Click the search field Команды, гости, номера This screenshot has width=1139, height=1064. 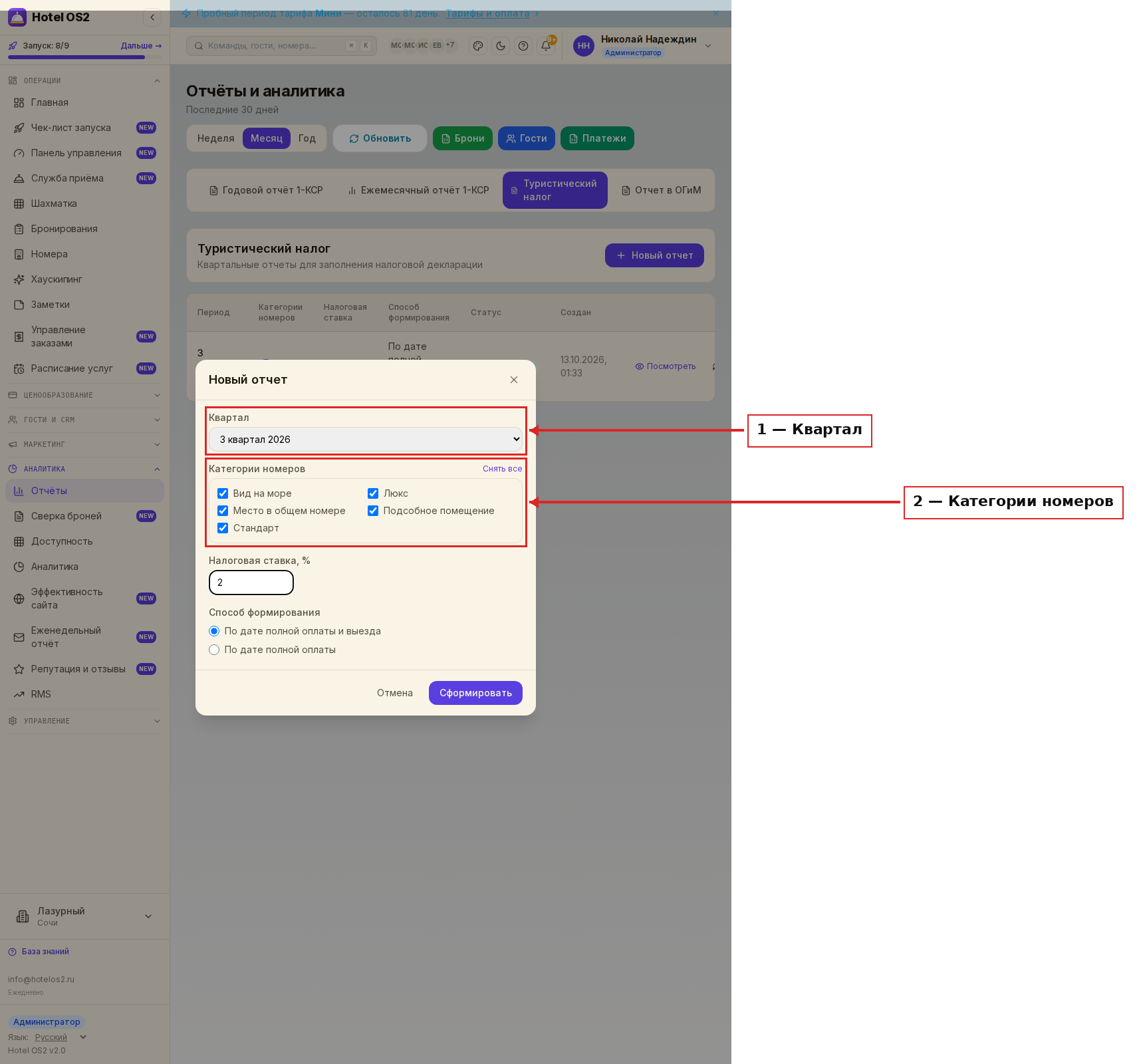pyautogui.click(x=281, y=46)
